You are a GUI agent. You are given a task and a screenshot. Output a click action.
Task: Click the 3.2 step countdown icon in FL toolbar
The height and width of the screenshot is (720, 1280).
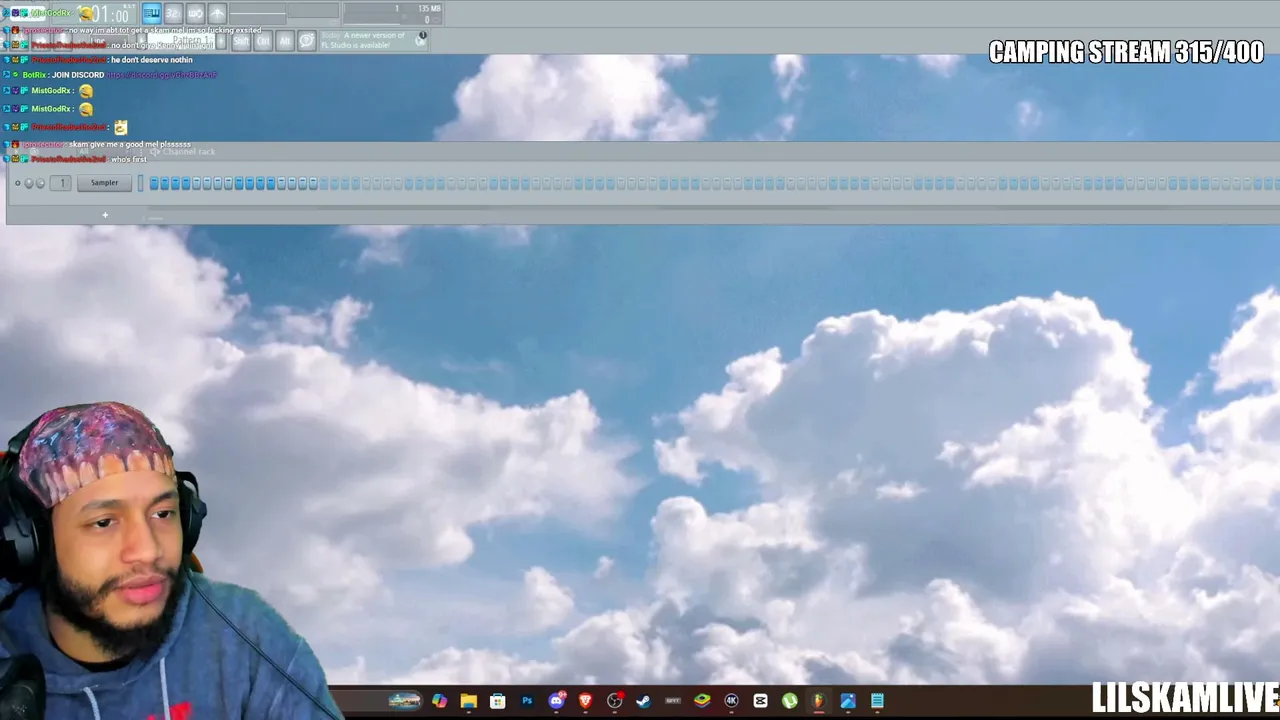[x=173, y=13]
